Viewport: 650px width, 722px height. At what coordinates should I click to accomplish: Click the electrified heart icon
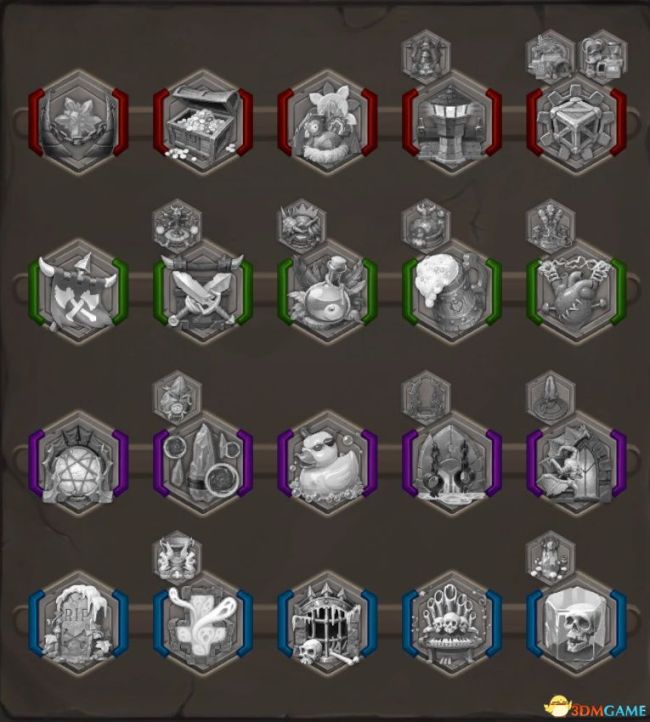tap(576, 292)
